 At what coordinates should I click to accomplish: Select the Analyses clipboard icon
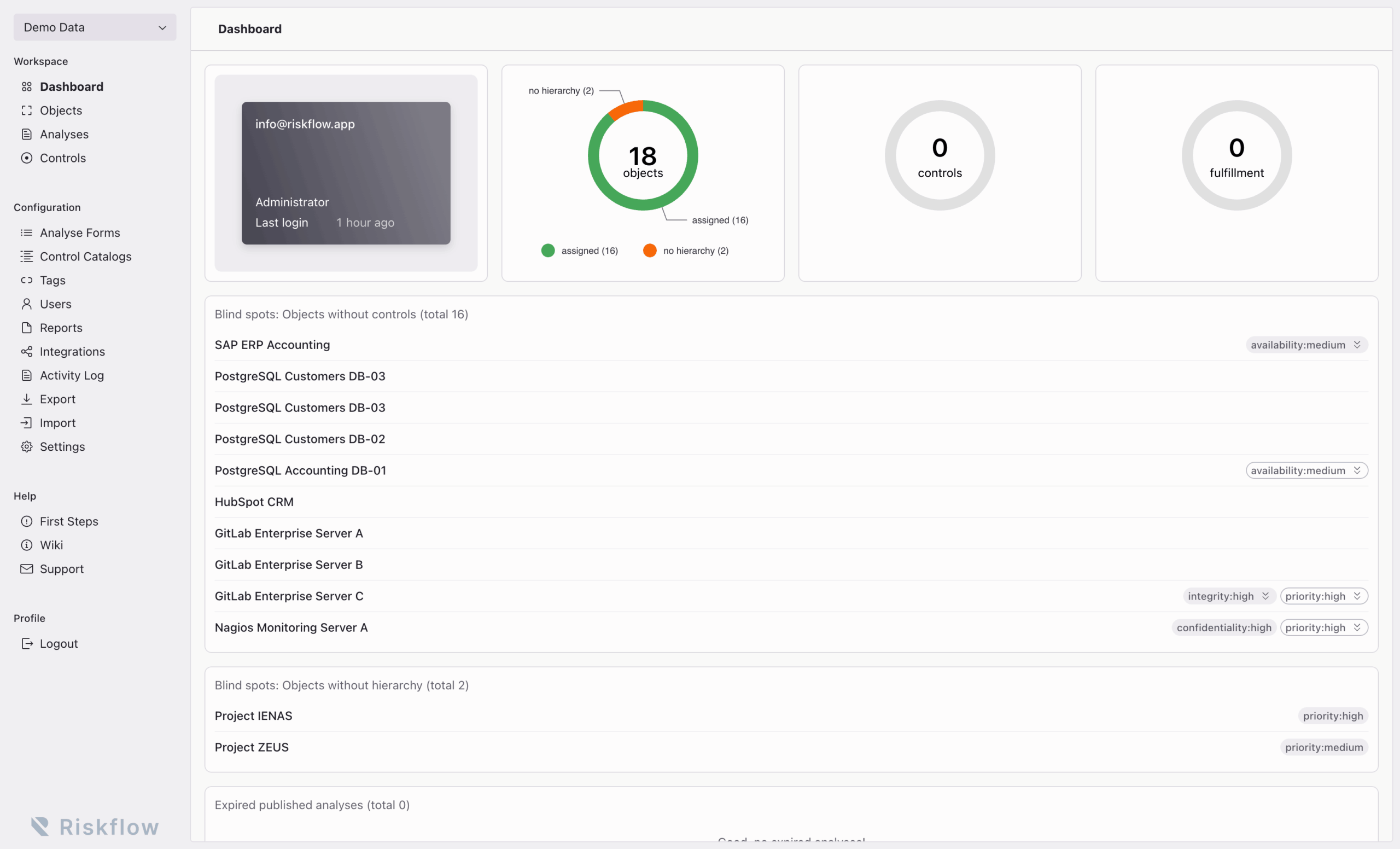[x=27, y=134]
